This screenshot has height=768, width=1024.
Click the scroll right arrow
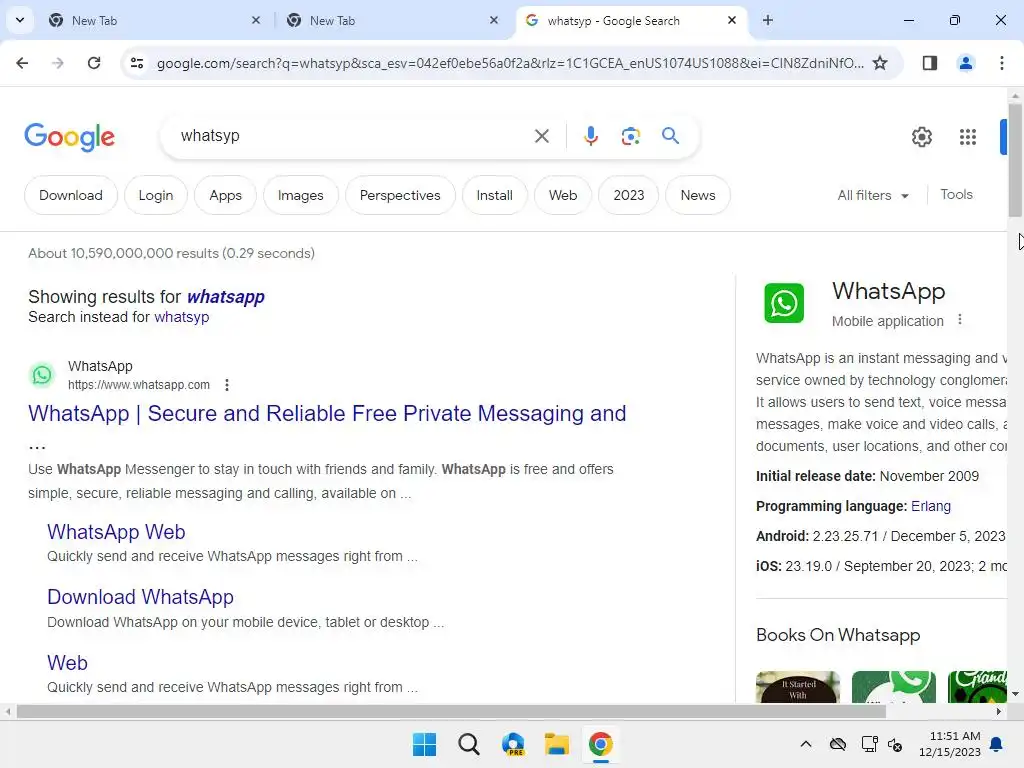pyautogui.click(x=999, y=712)
